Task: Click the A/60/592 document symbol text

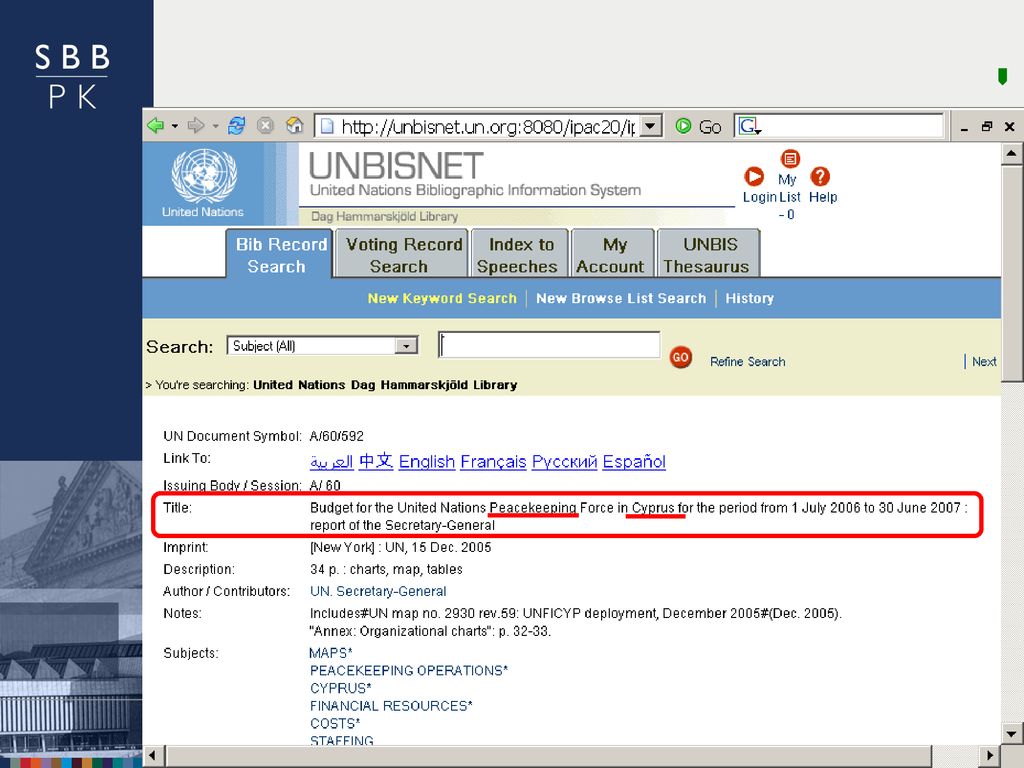Action: click(x=336, y=436)
